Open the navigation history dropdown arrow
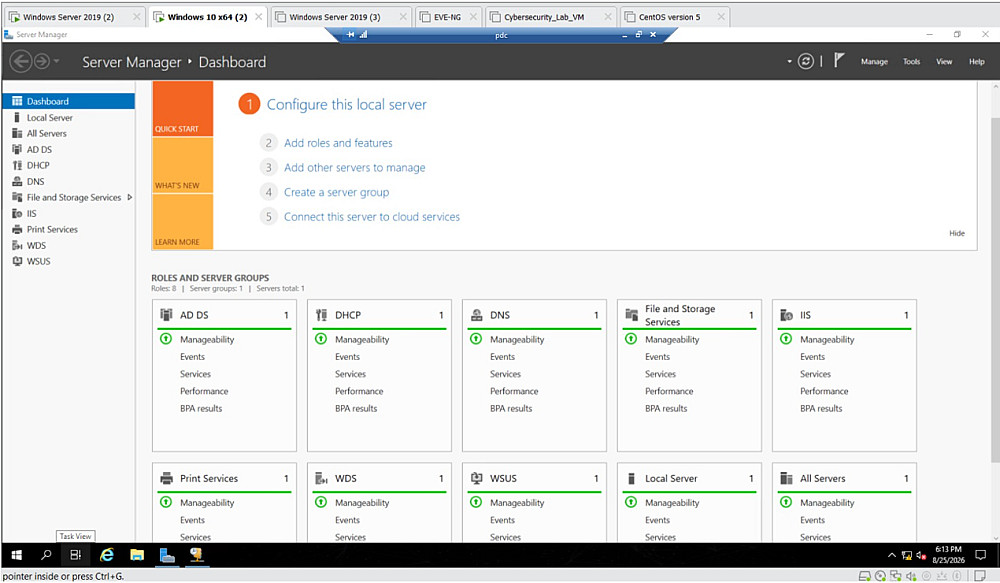The image size is (1000, 583). click(x=57, y=61)
